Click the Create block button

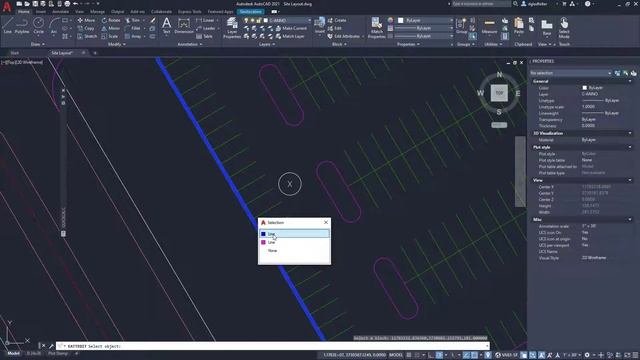coord(337,20)
